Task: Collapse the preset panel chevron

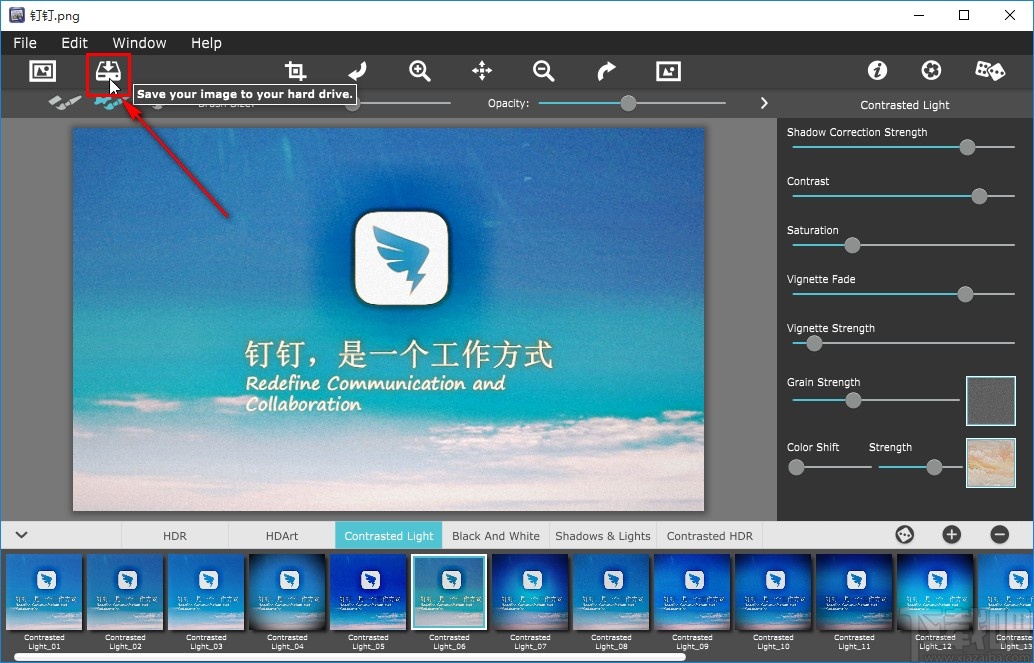Action: (22, 534)
